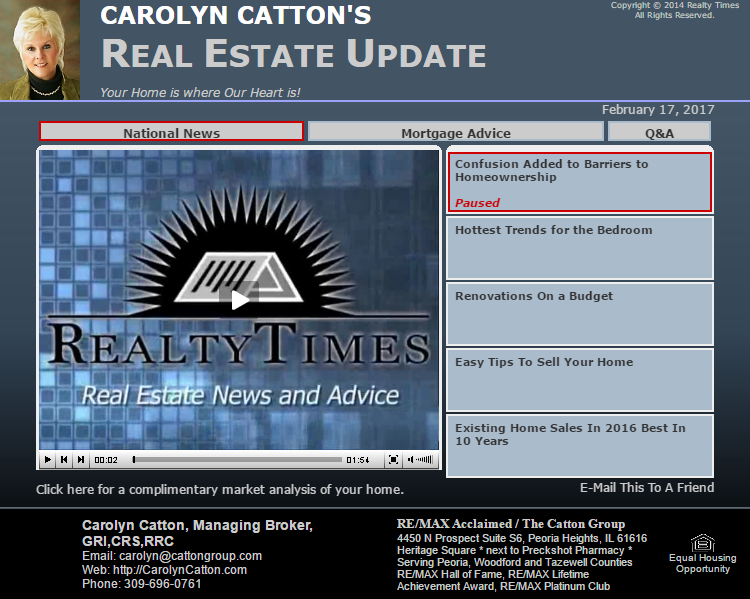Play 'Confusion Added to Barriers to Homeownership'
The height and width of the screenshot is (599, 750).
point(579,181)
